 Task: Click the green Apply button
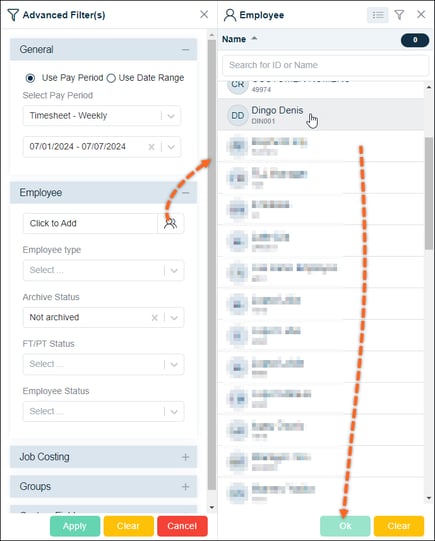coord(75,526)
